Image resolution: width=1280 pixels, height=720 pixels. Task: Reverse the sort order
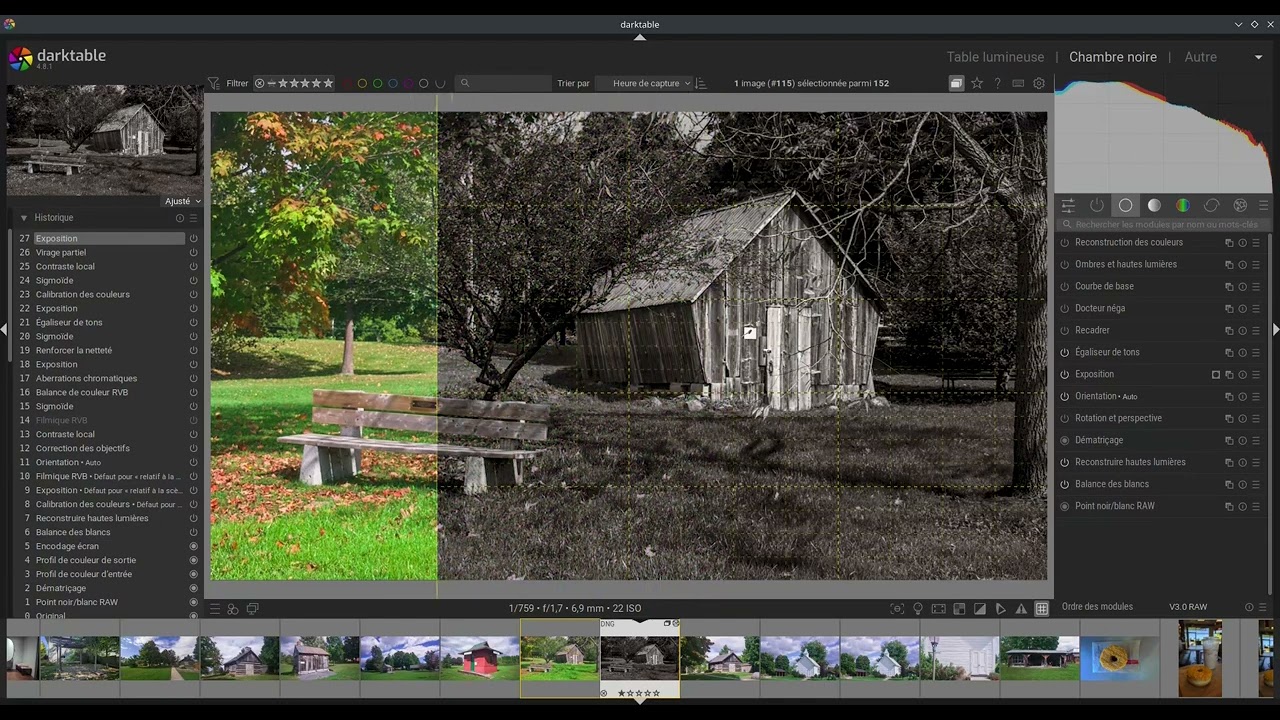700,83
